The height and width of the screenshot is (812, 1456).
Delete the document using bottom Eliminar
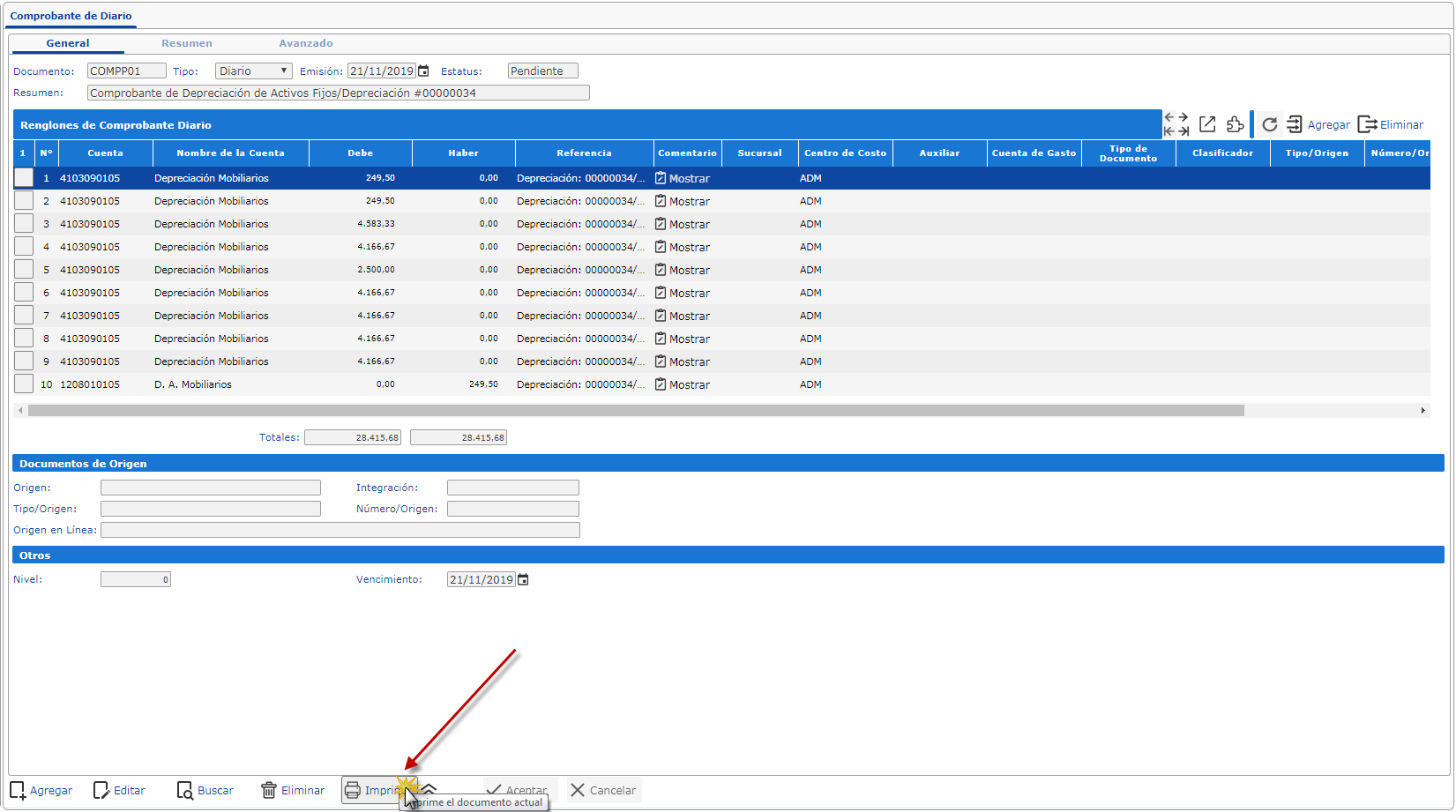click(293, 790)
